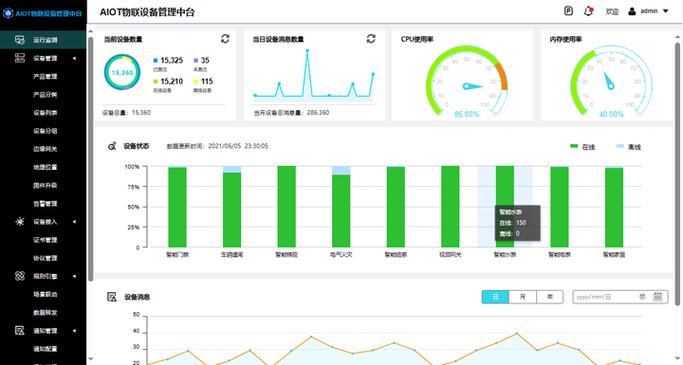
Task: Toggle the 离线 legend series
Action: point(629,147)
